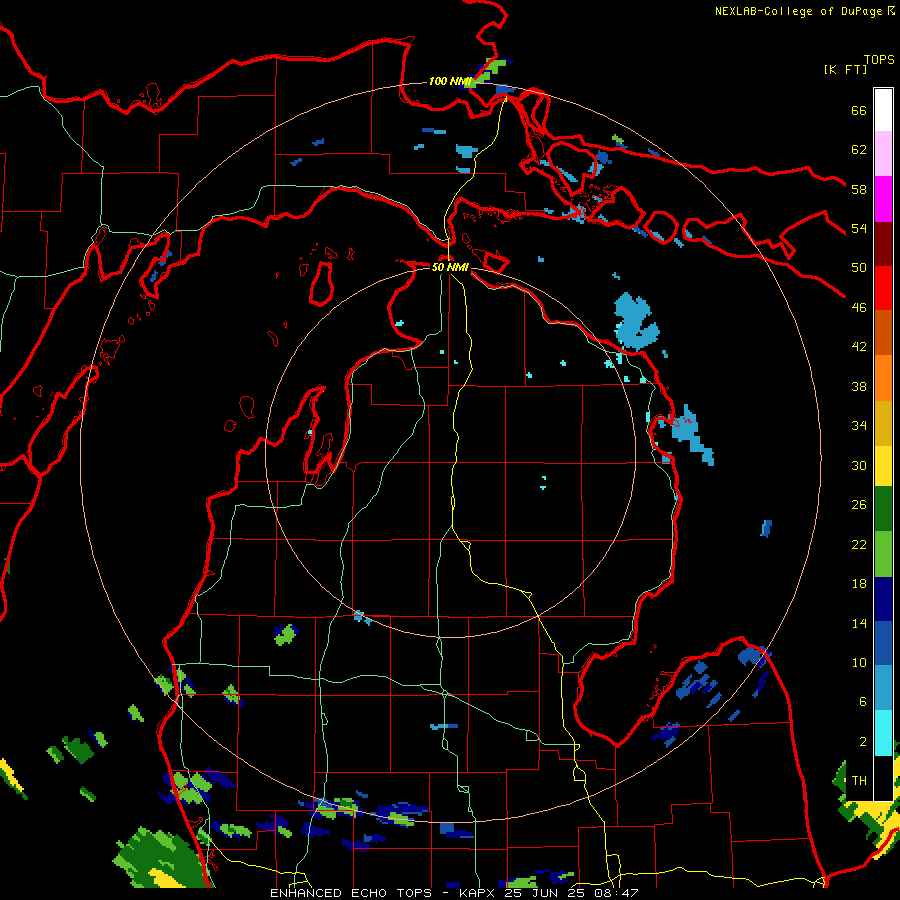Select the medium blue 10 kft legend color

tap(883, 644)
